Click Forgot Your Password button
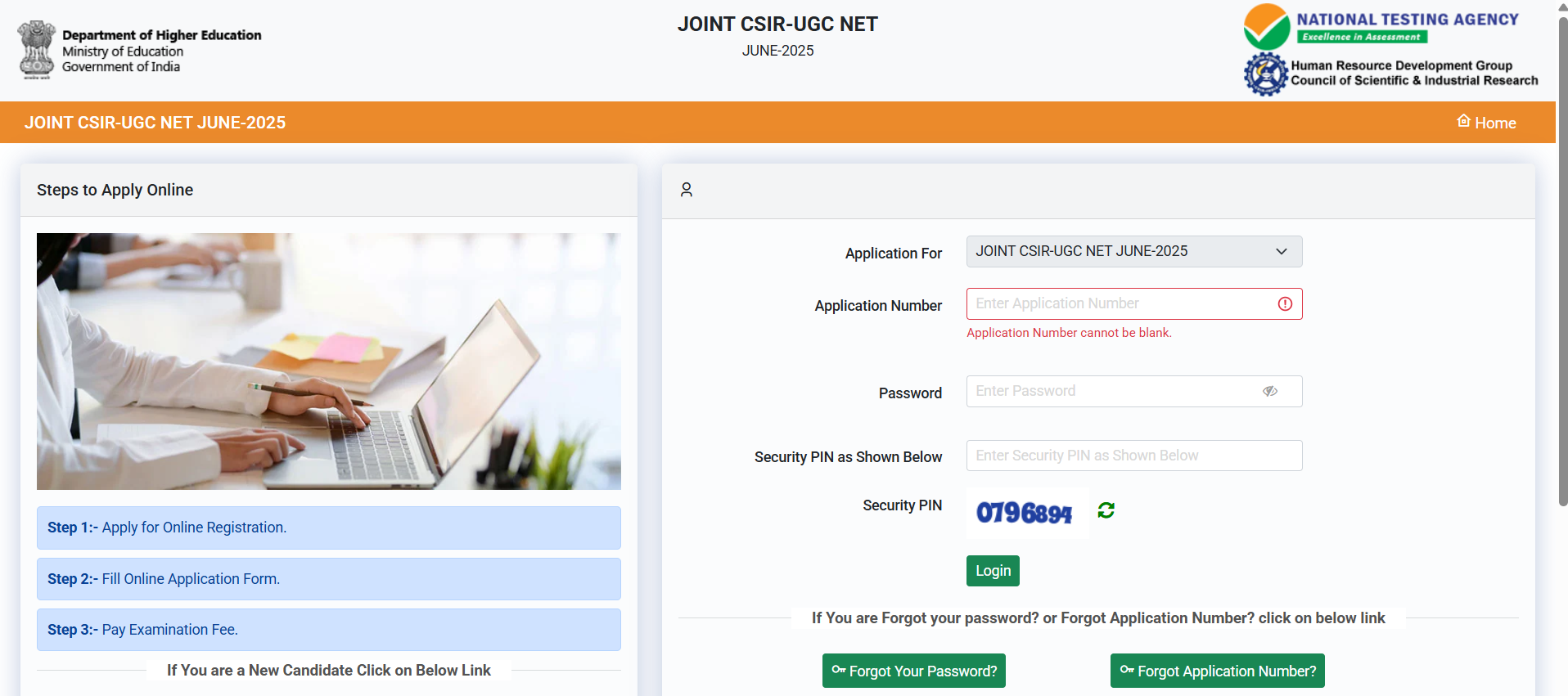Screen dimensions: 1568x696 (x=914, y=671)
